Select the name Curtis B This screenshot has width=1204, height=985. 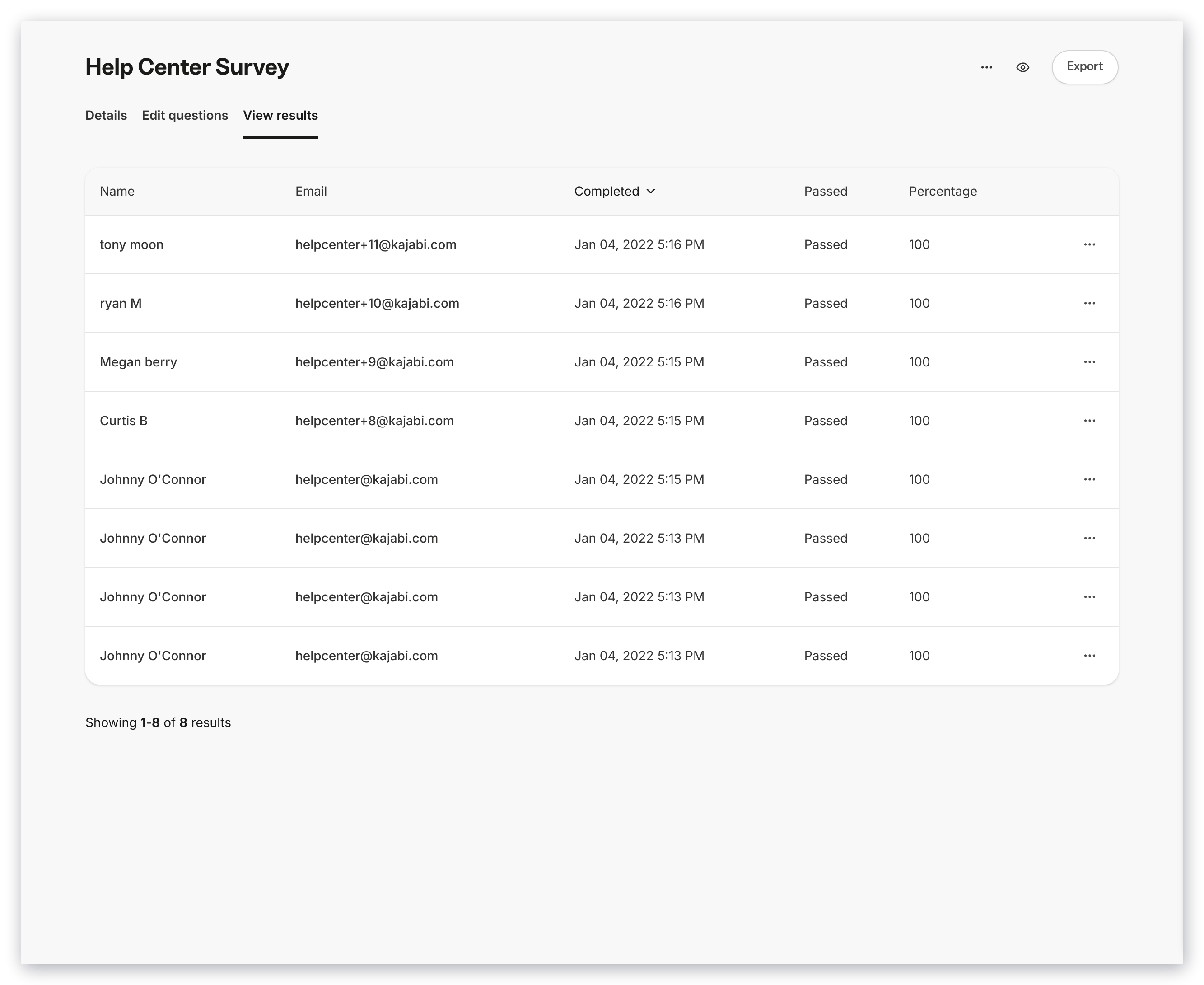tap(124, 421)
